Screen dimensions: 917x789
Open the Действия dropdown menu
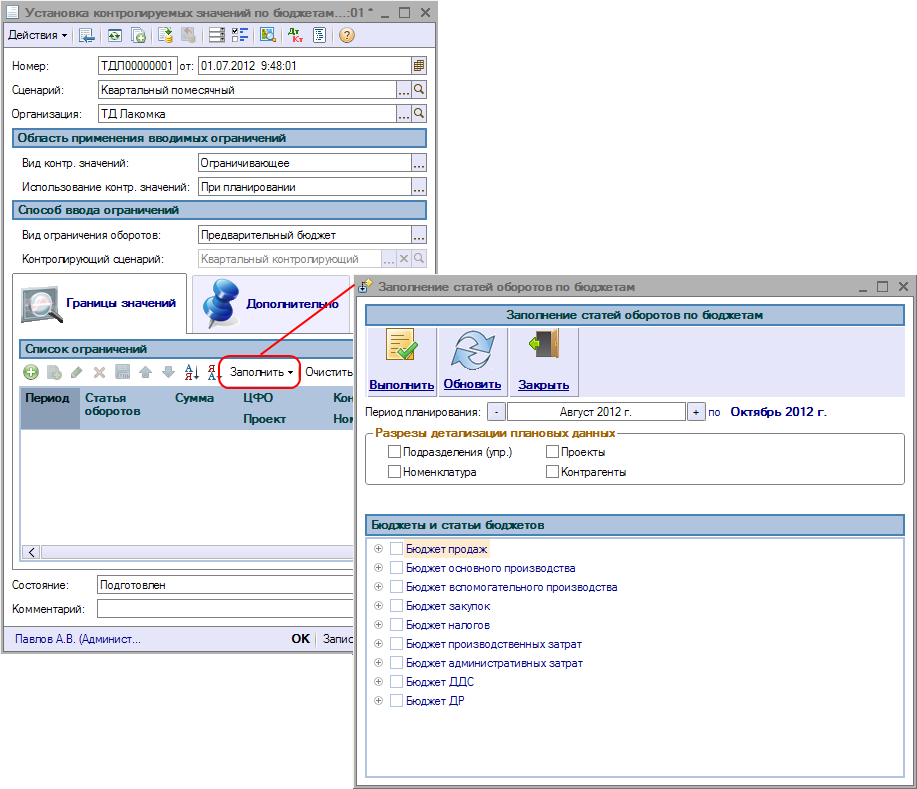point(38,35)
